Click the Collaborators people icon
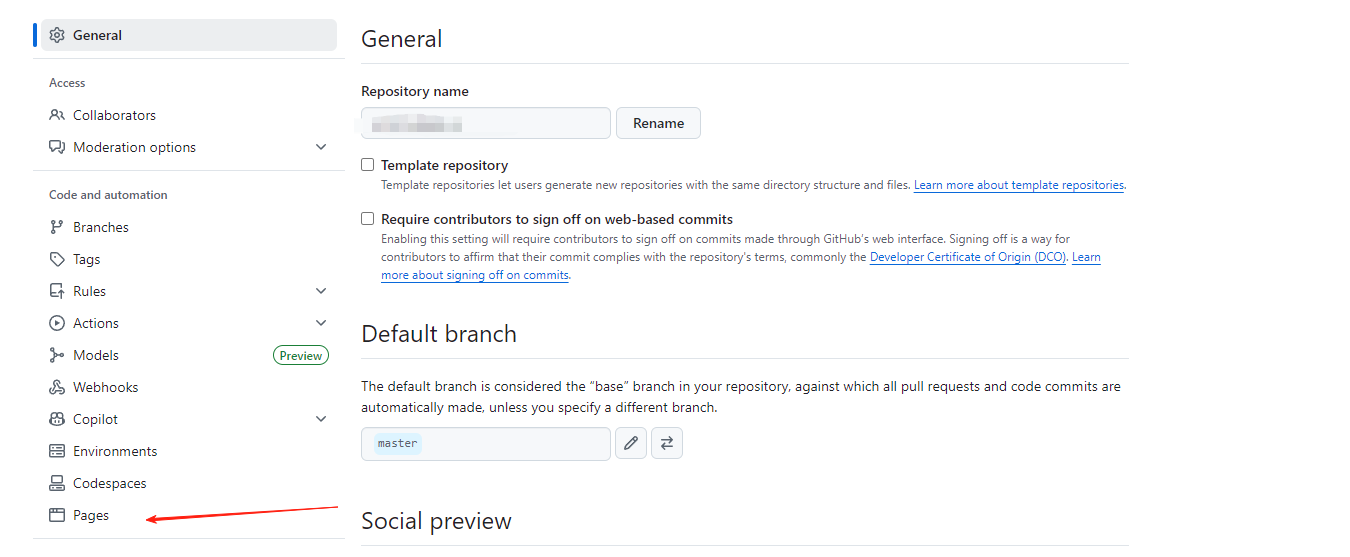 pyautogui.click(x=57, y=115)
